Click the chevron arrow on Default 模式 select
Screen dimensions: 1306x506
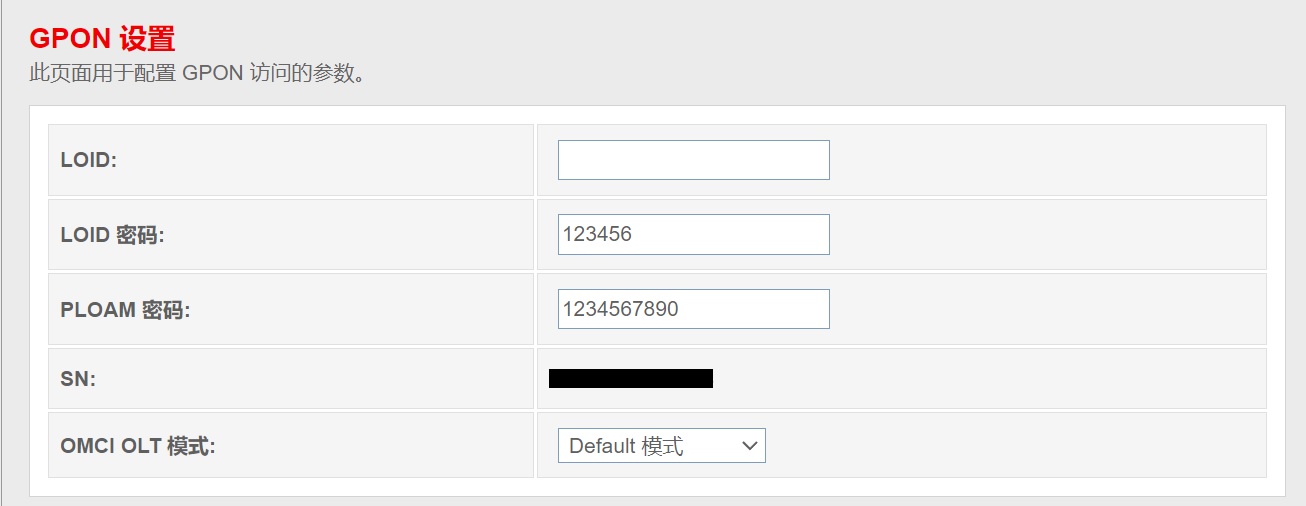pos(750,446)
